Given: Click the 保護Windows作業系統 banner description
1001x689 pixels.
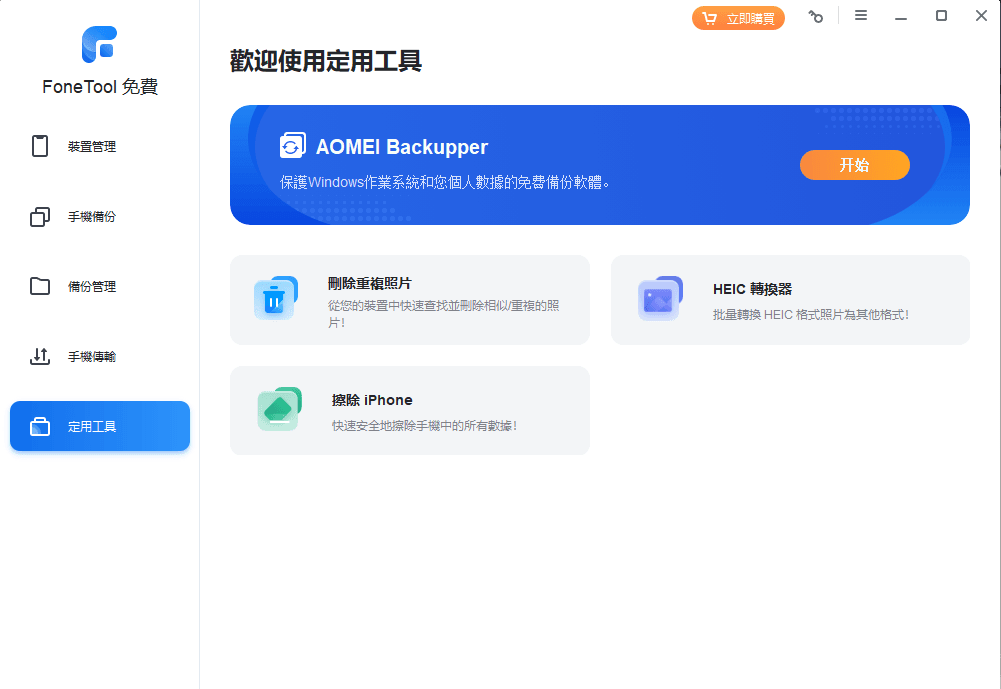Looking at the screenshot, I should 444,183.
